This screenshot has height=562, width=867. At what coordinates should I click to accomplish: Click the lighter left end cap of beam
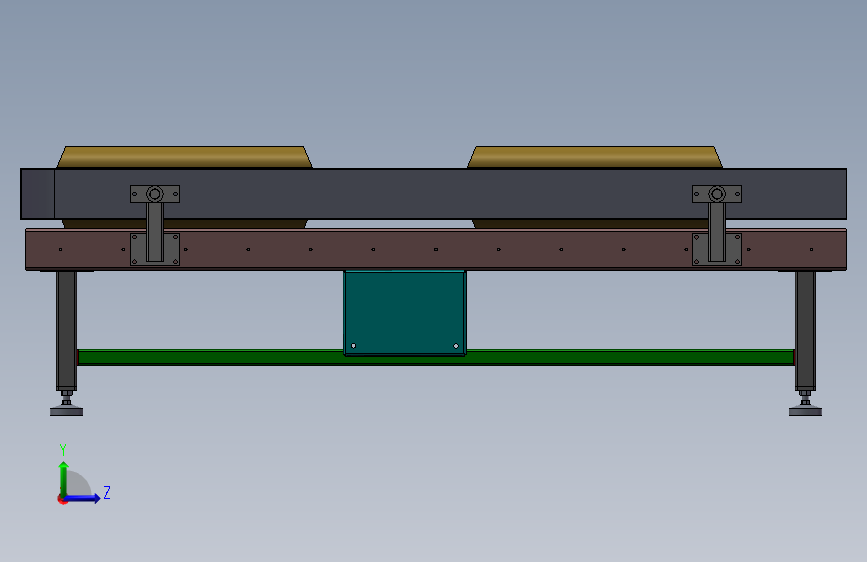38,194
